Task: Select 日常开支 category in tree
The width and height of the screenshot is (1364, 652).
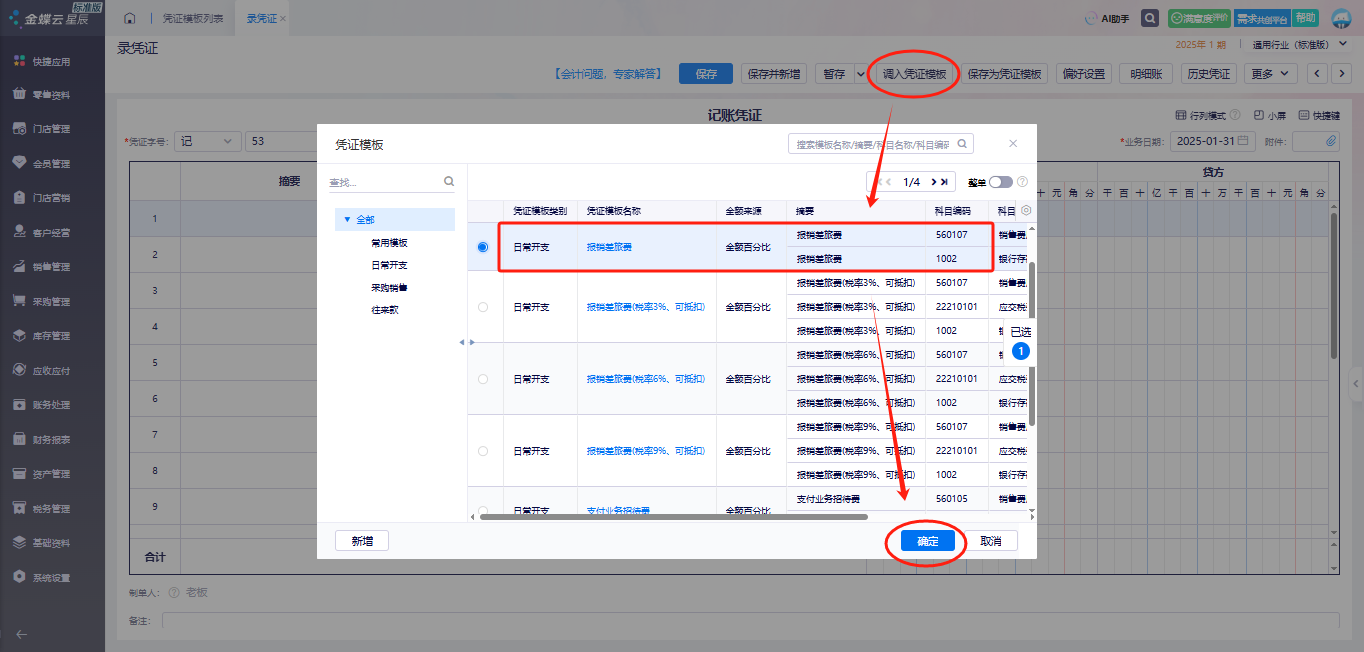Action: (x=389, y=265)
